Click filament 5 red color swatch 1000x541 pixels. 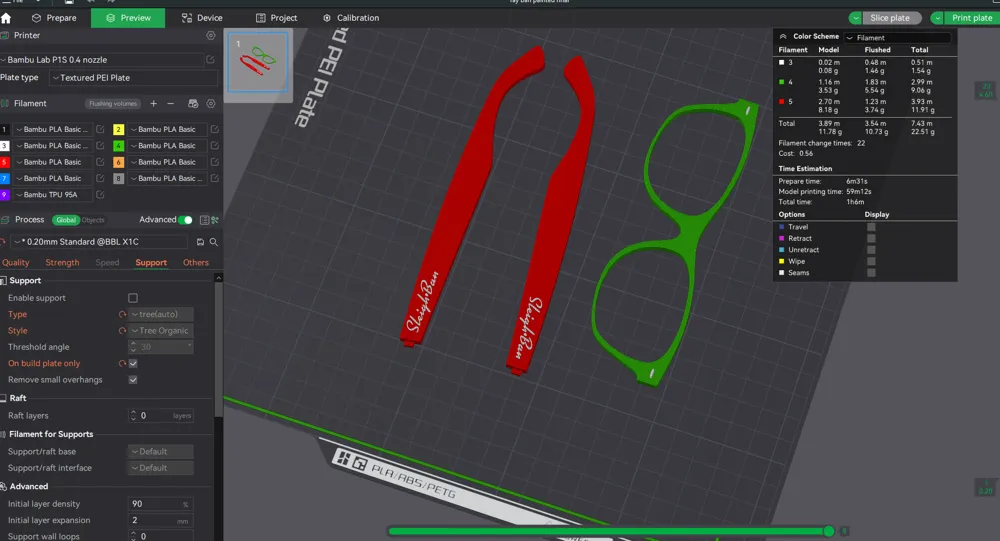point(4,162)
